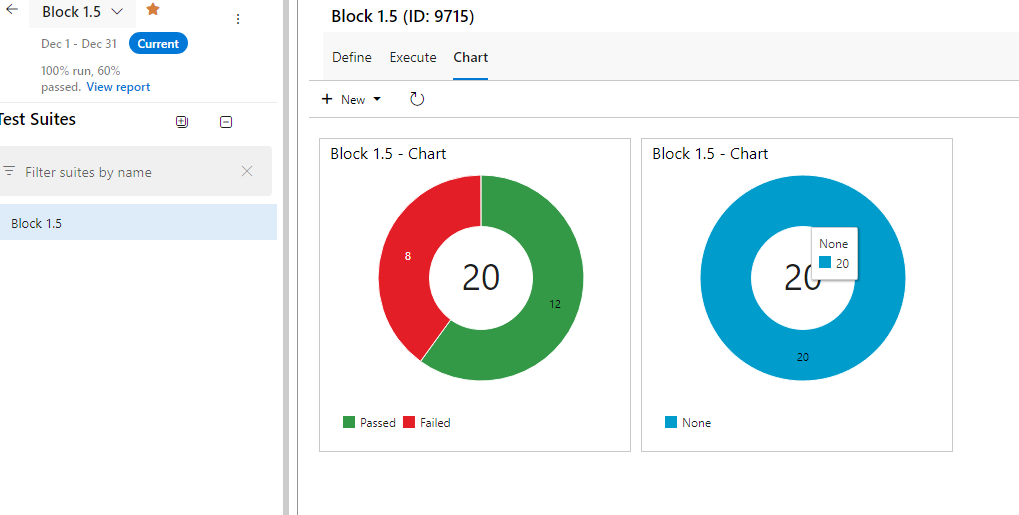
Task: Clear the suite filter with X
Action: tap(247, 171)
